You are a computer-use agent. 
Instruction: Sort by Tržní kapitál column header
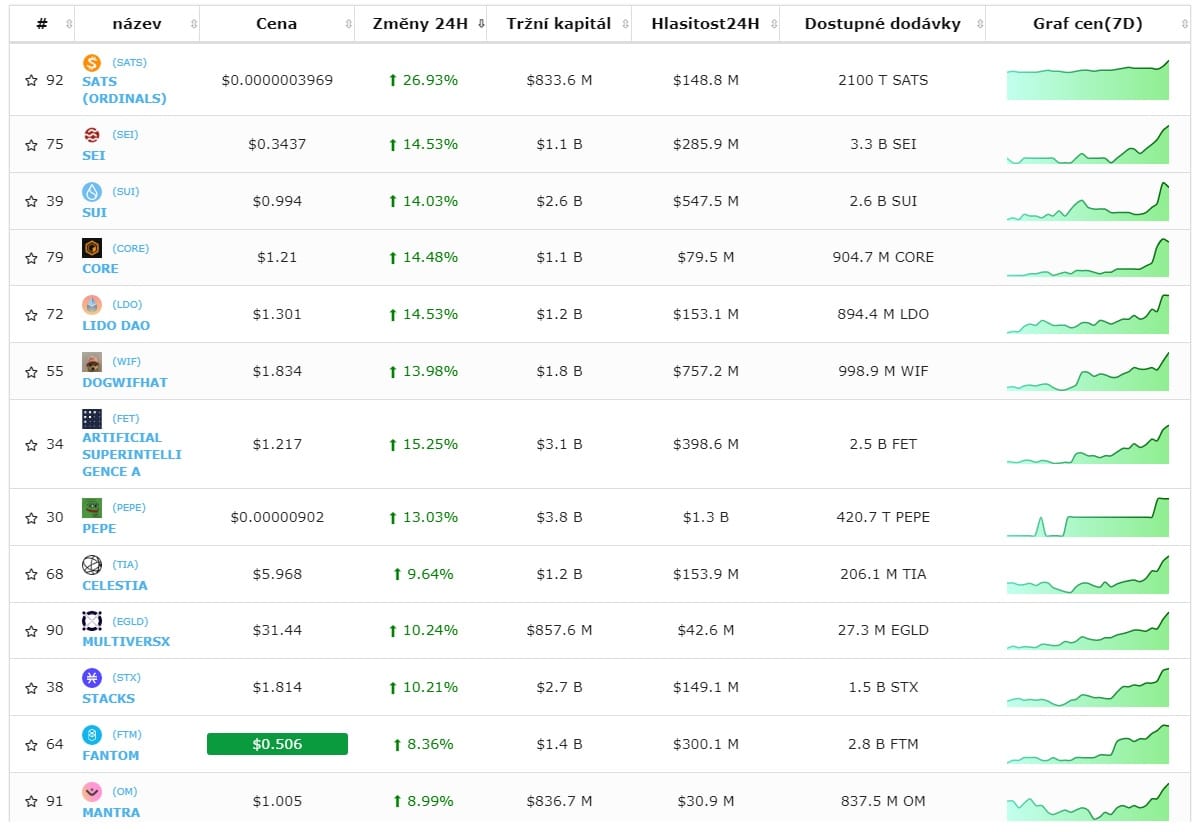(559, 24)
